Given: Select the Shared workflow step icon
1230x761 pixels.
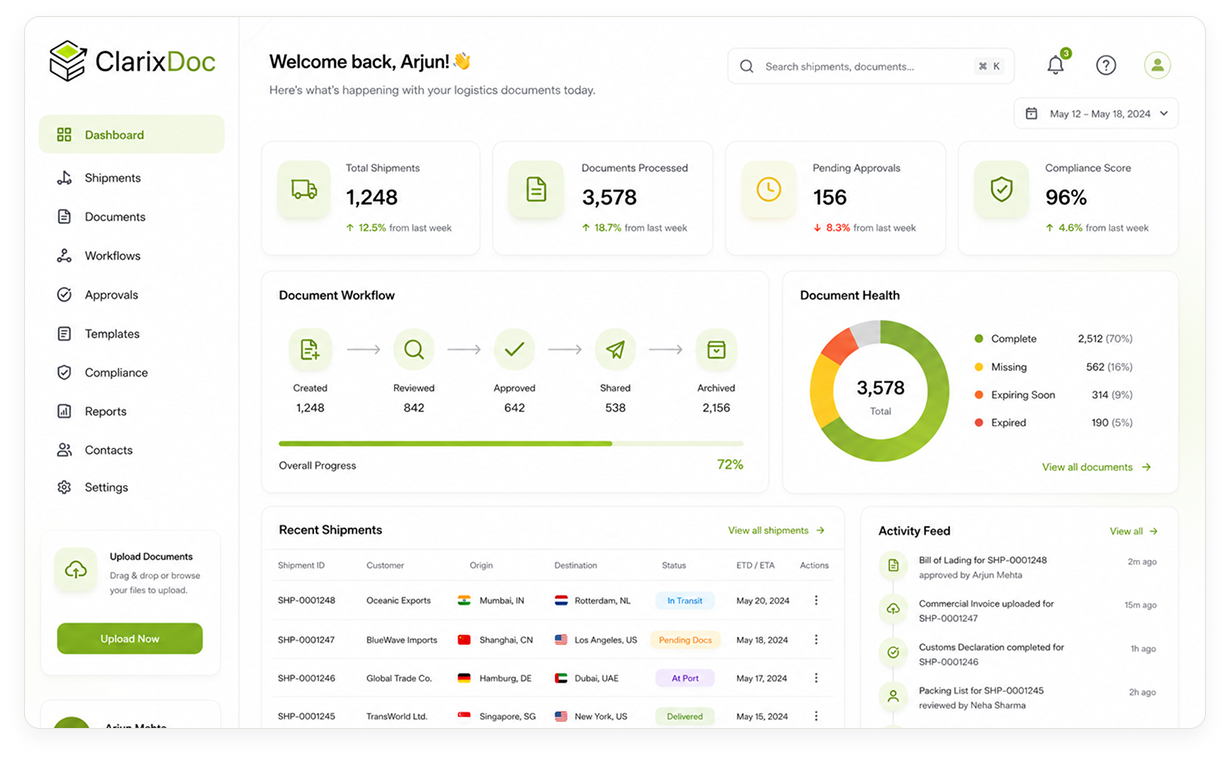Looking at the screenshot, I should pyautogui.click(x=615, y=350).
